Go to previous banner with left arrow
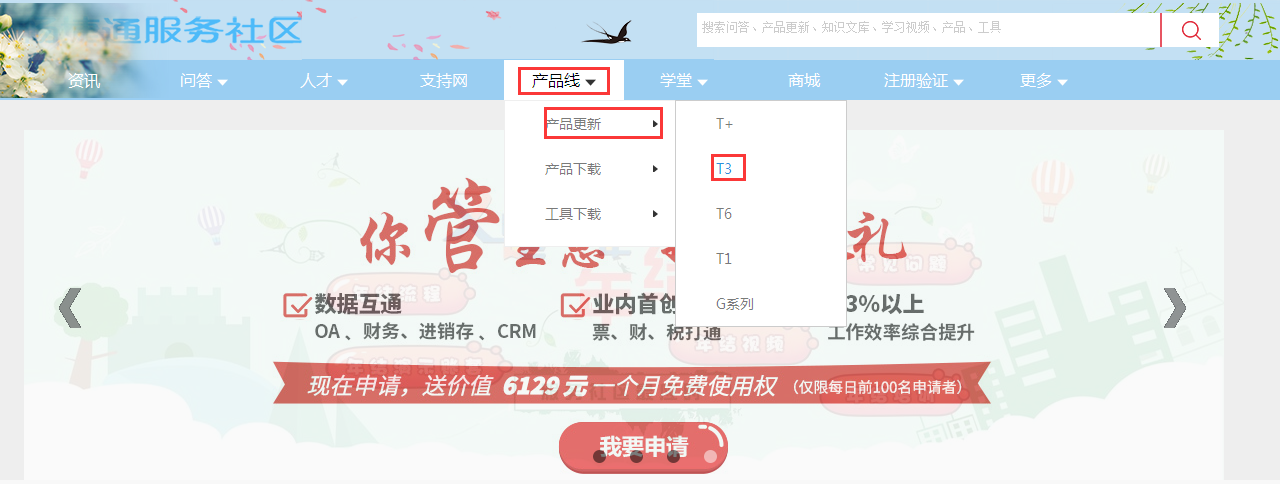Screen dimensions: 1280x484 [x=69, y=308]
